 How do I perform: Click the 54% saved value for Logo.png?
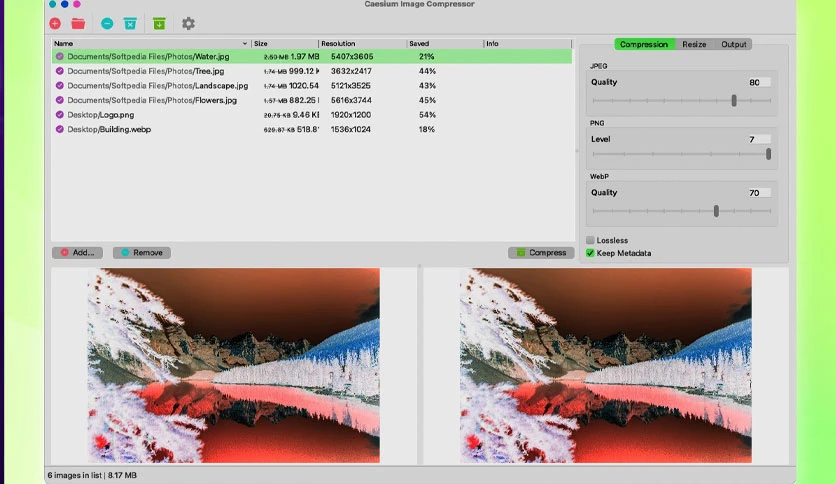(x=427, y=115)
